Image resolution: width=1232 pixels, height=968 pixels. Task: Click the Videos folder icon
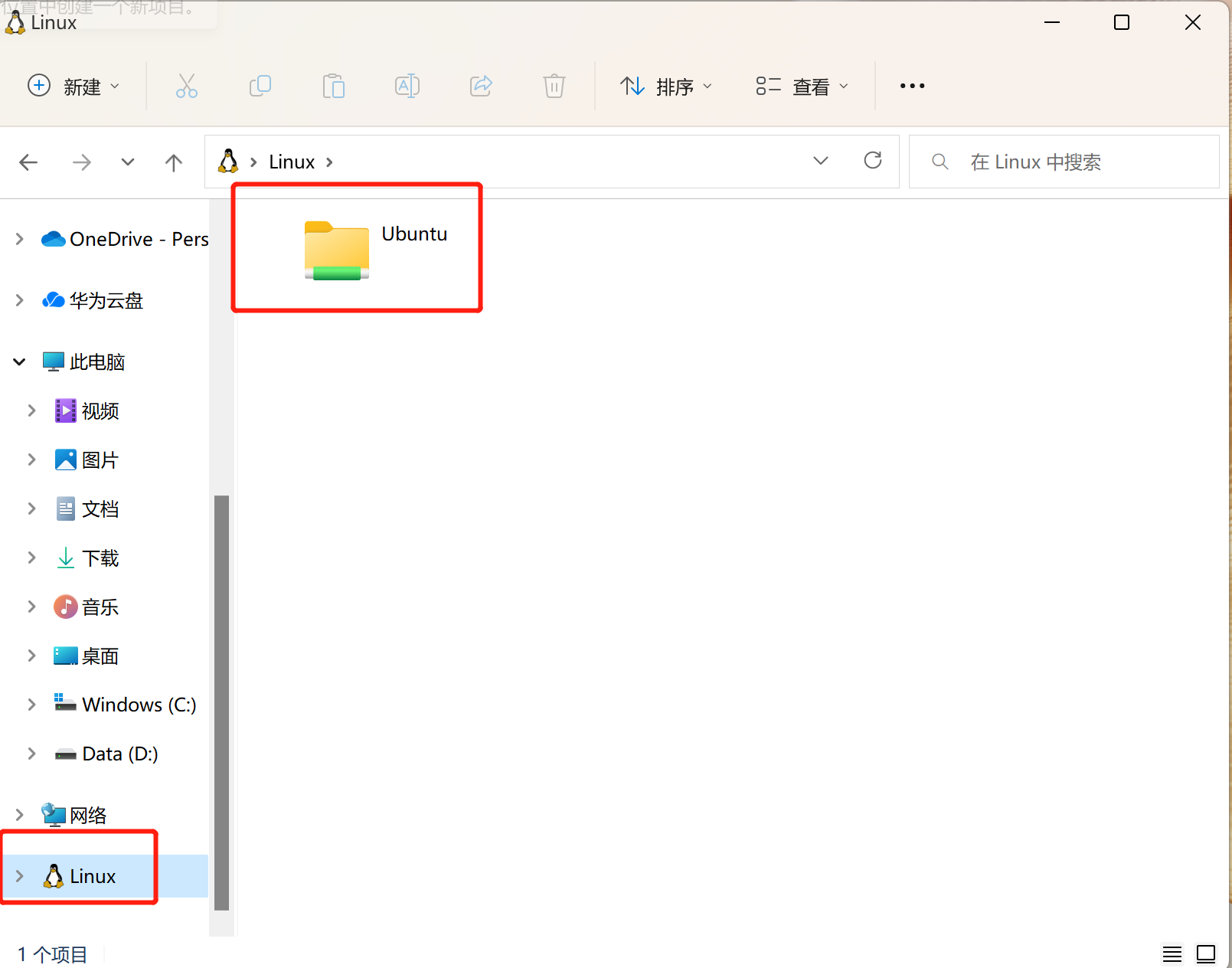click(x=66, y=410)
